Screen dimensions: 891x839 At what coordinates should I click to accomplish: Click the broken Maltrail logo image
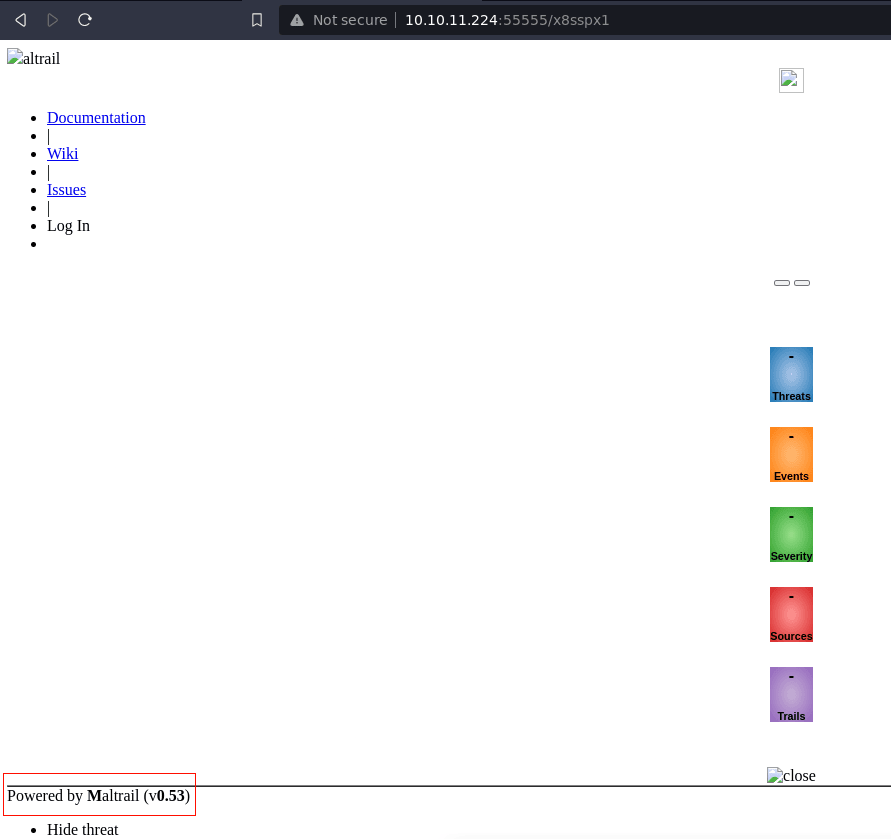coord(34,58)
